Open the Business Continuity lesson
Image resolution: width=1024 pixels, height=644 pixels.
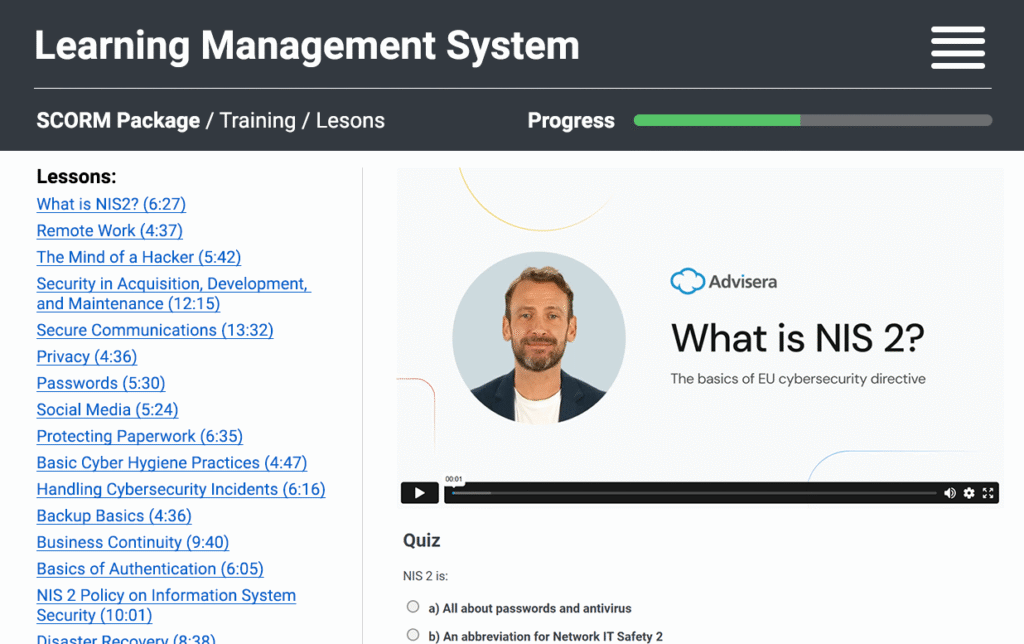tap(132, 542)
